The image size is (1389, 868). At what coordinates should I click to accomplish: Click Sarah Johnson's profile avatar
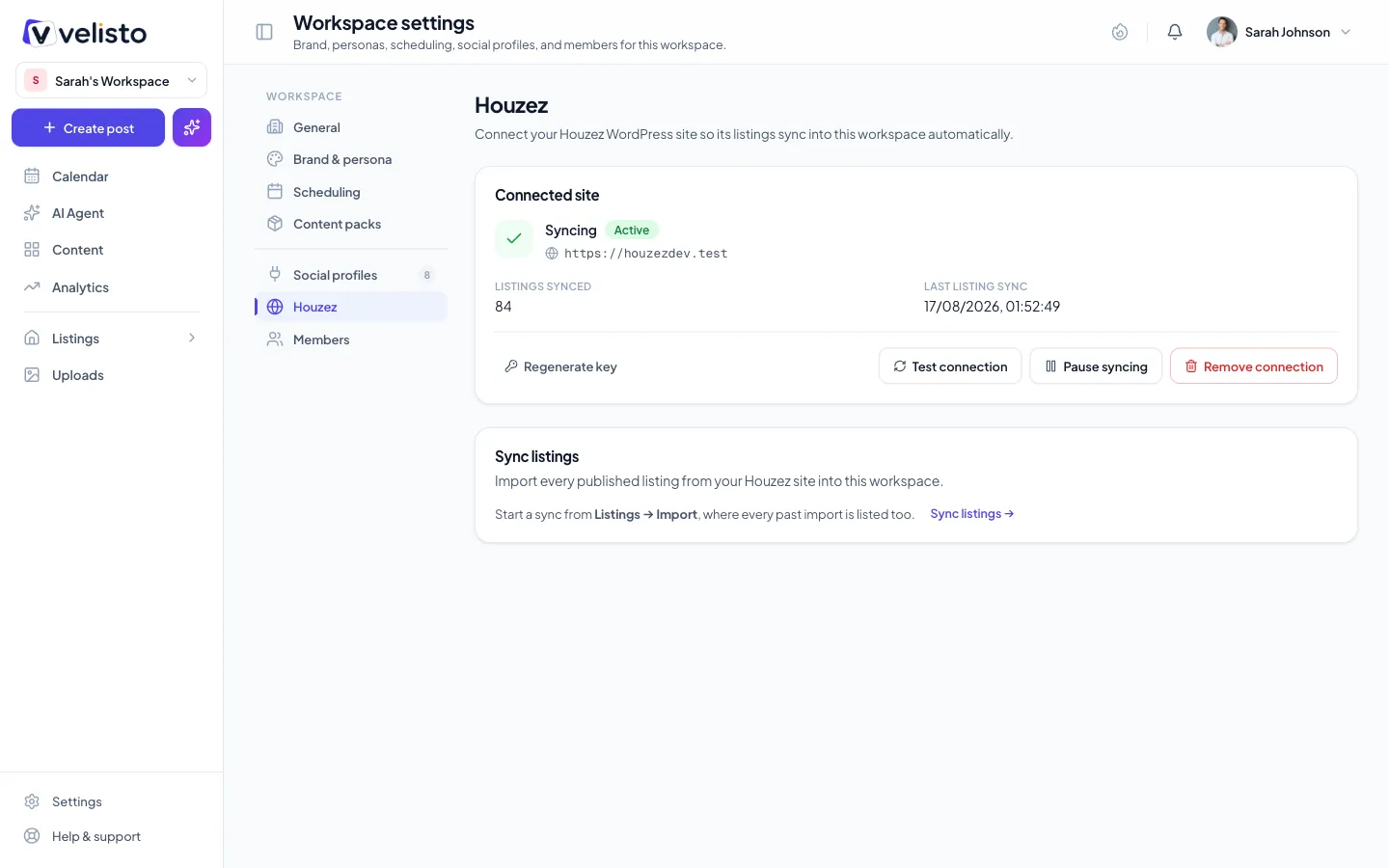(1222, 32)
